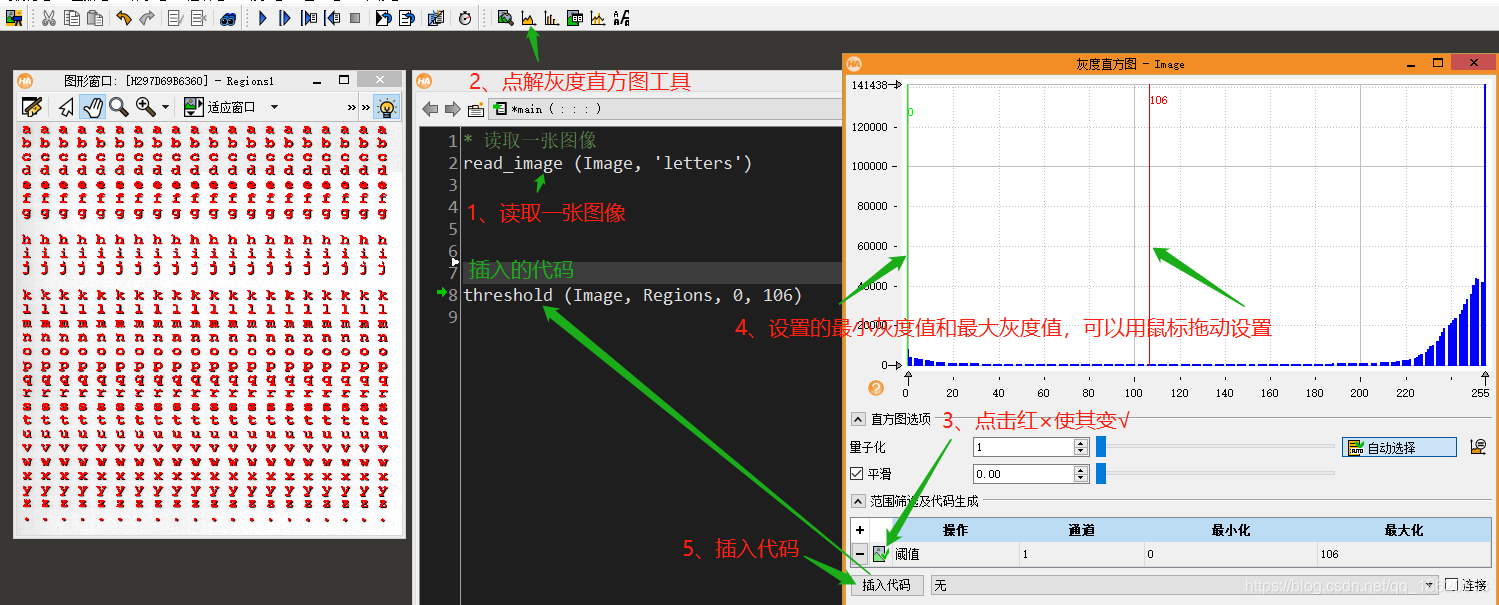Open the line profile tool icon

click(598, 18)
